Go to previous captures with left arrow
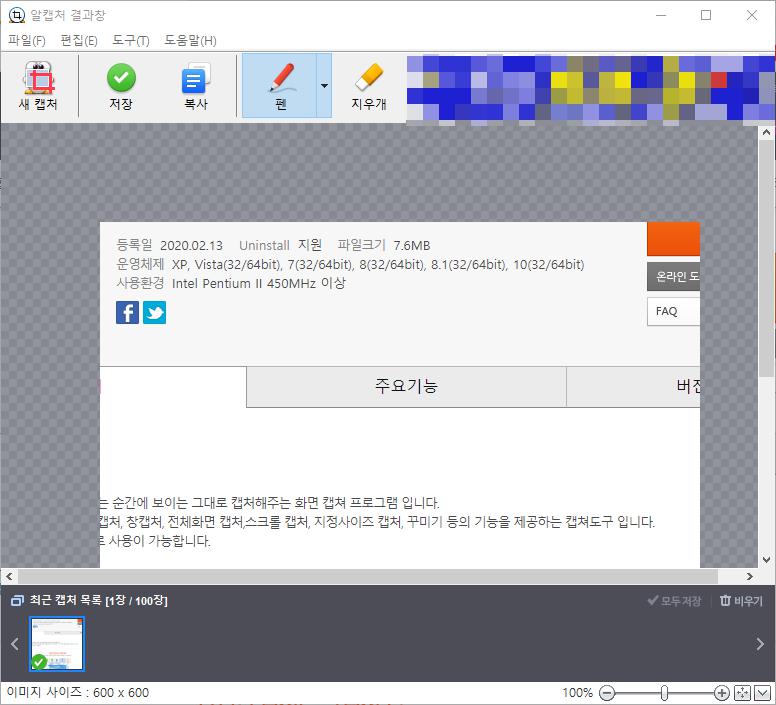Screen dimensions: 776x705 tap(15, 644)
